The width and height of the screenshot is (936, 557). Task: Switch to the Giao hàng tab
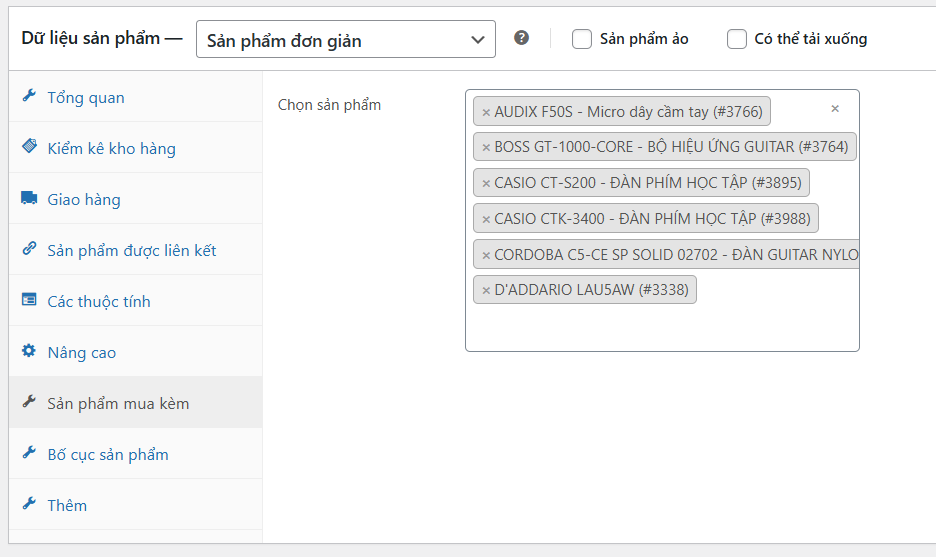[136, 199]
